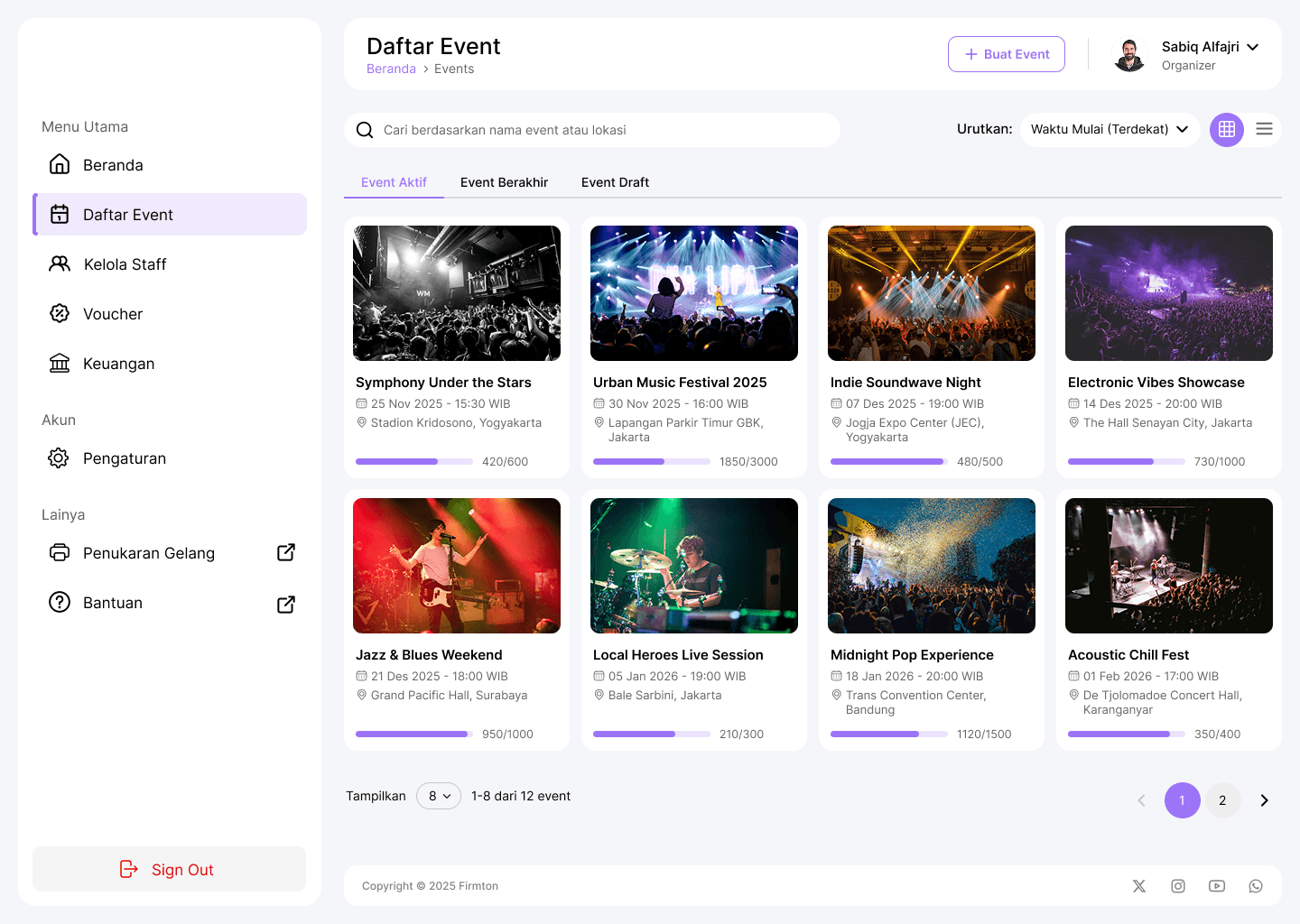Viewport: 1300px width, 924px height.
Task: Open Kelola Staff menu item
Action: point(170,264)
